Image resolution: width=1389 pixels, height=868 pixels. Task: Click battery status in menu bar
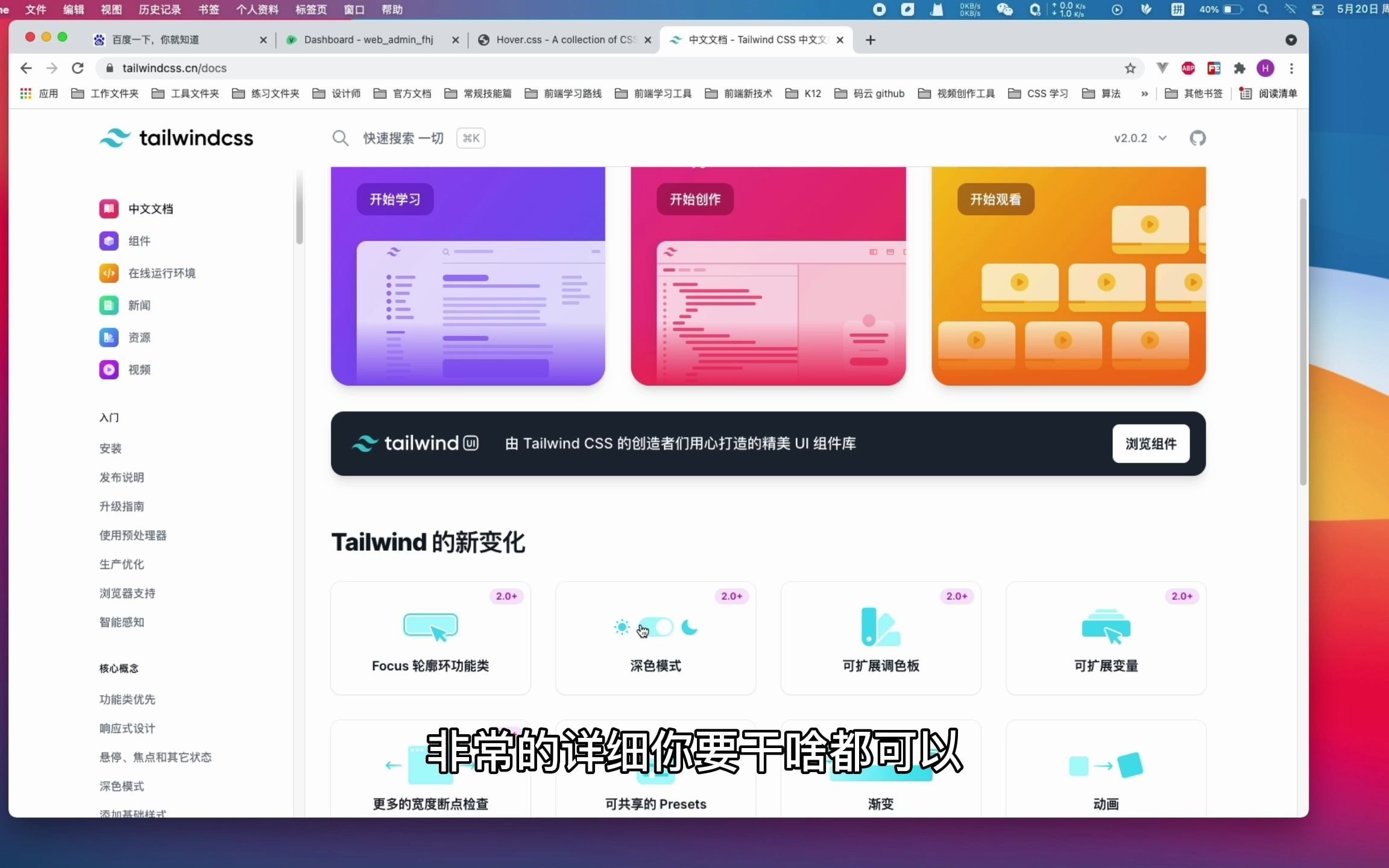point(1221,9)
